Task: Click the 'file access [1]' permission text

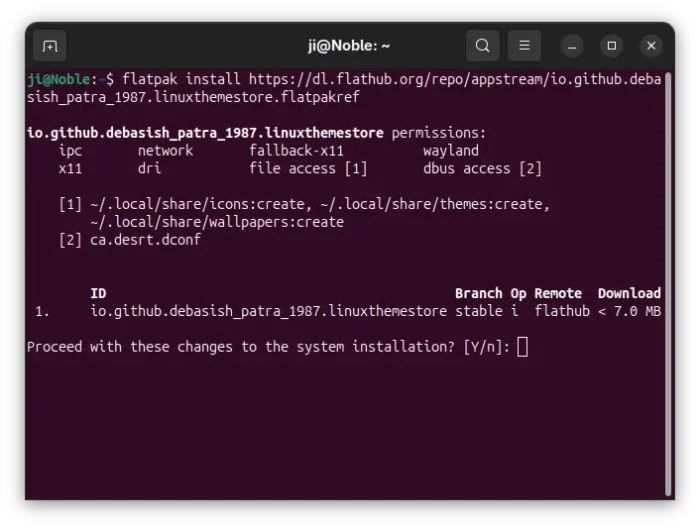Action: pyautogui.click(x=308, y=169)
